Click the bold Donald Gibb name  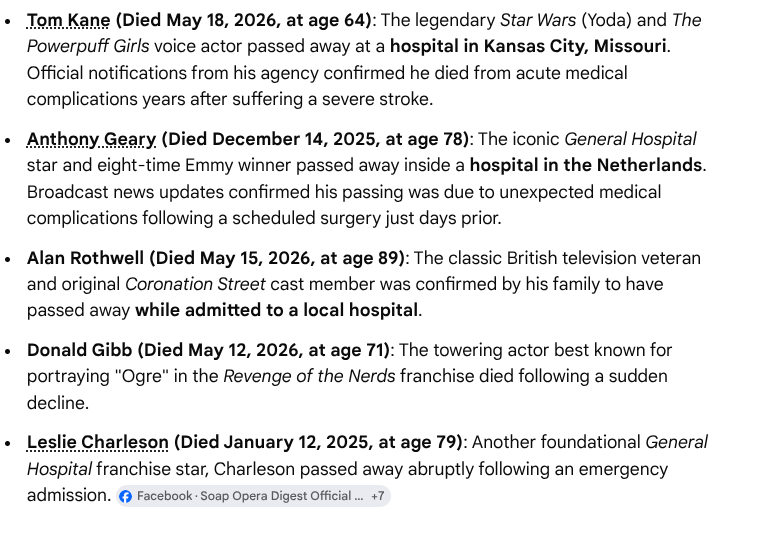[79, 350]
